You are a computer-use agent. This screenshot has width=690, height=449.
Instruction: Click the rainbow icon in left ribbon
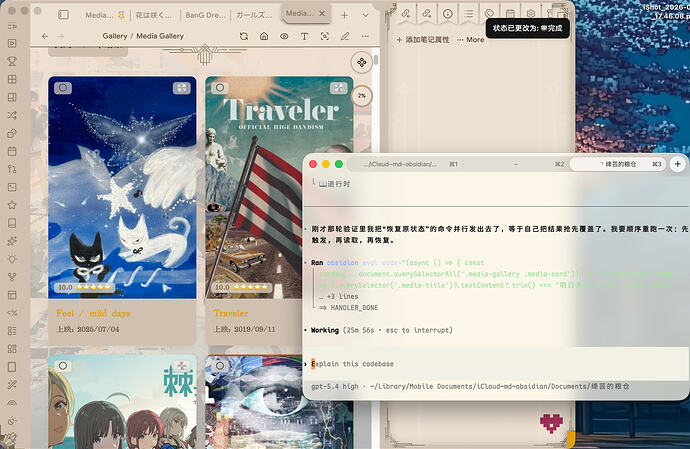[x=12, y=403]
